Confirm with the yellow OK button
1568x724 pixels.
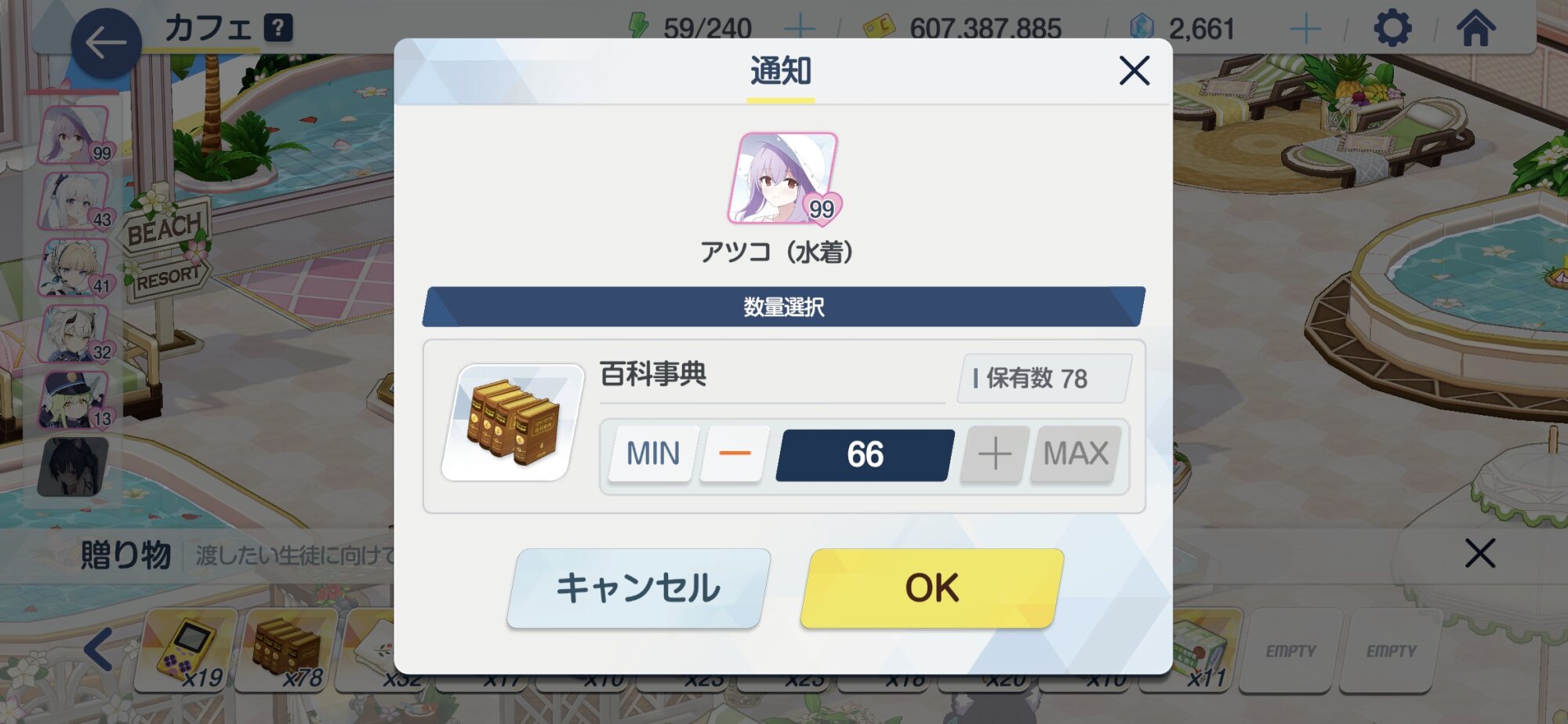point(932,588)
